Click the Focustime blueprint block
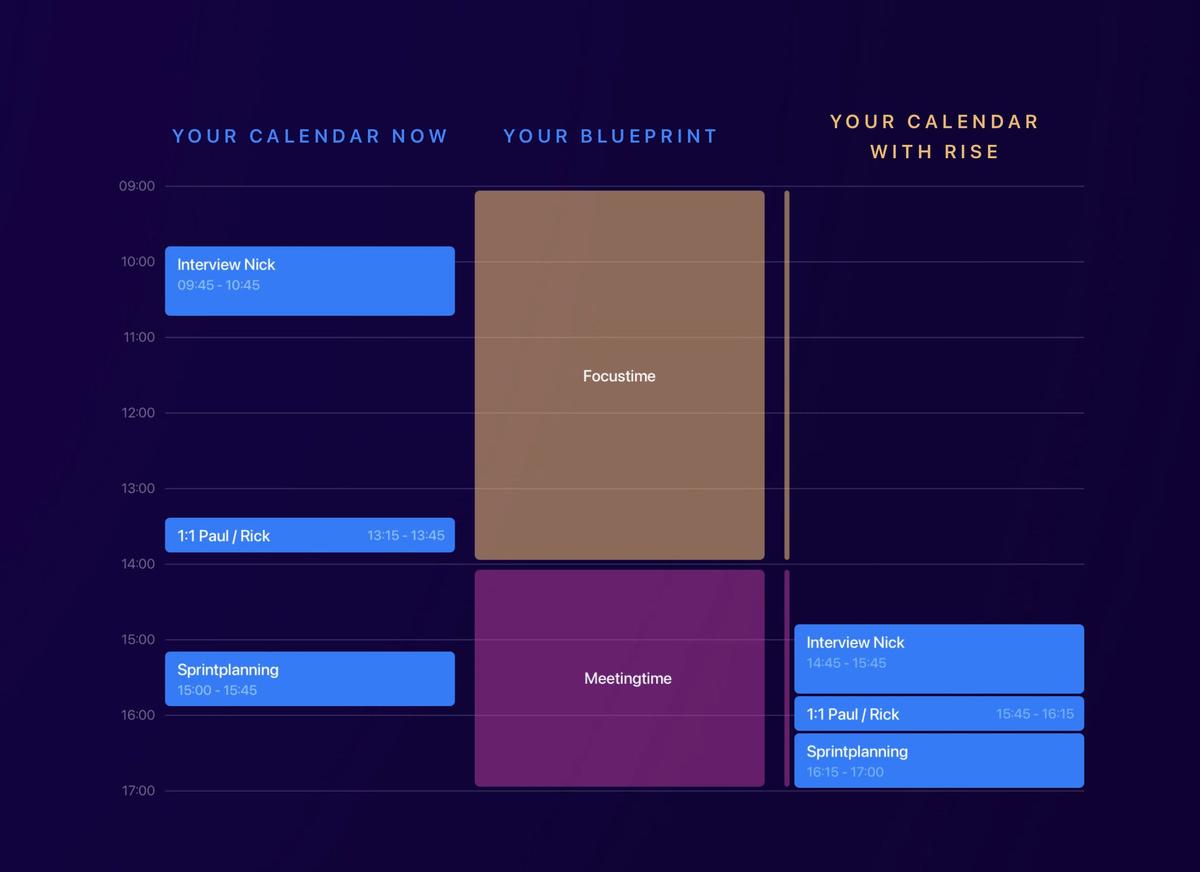 pyautogui.click(x=619, y=375)
